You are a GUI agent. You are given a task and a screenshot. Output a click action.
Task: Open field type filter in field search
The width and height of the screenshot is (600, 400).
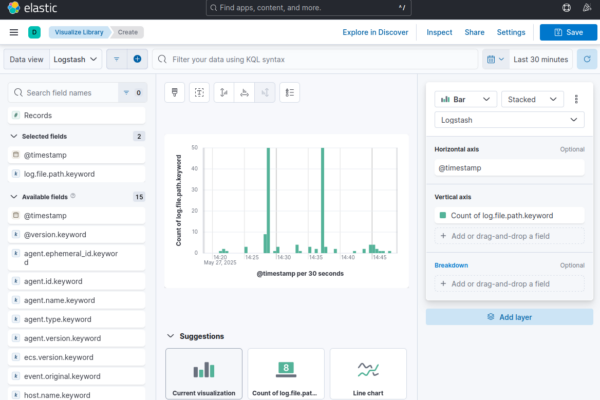point(132,93)
